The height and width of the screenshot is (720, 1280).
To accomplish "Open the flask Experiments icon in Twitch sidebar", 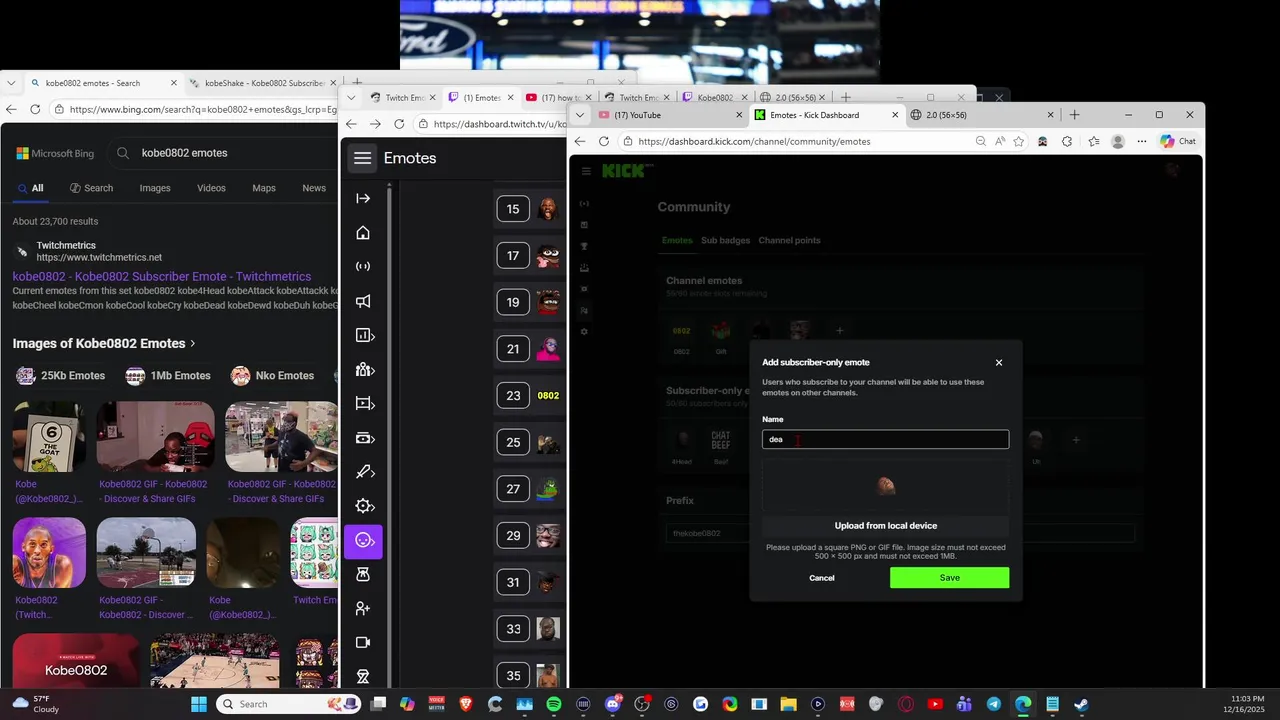I will (363, 574).
